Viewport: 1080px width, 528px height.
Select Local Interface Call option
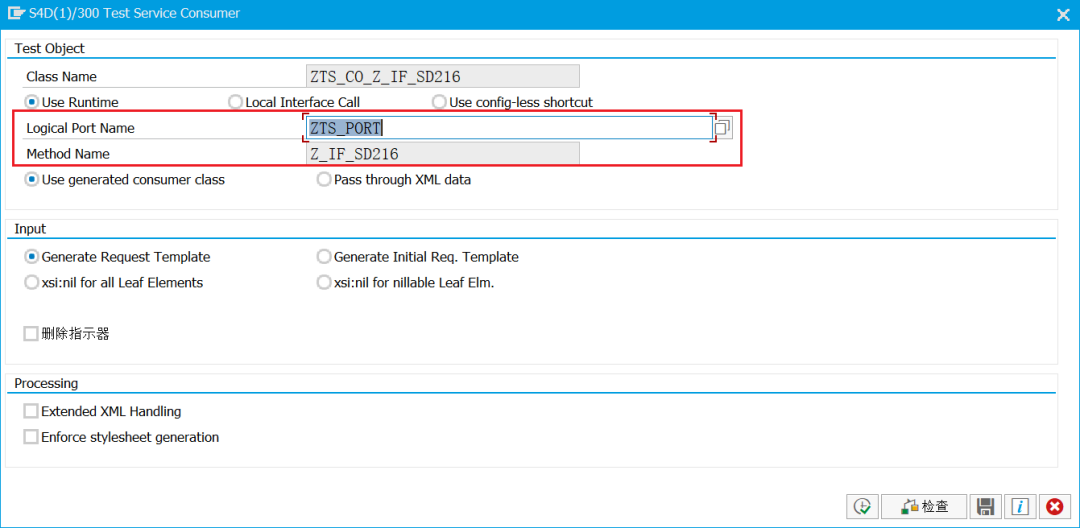(236, 102)
